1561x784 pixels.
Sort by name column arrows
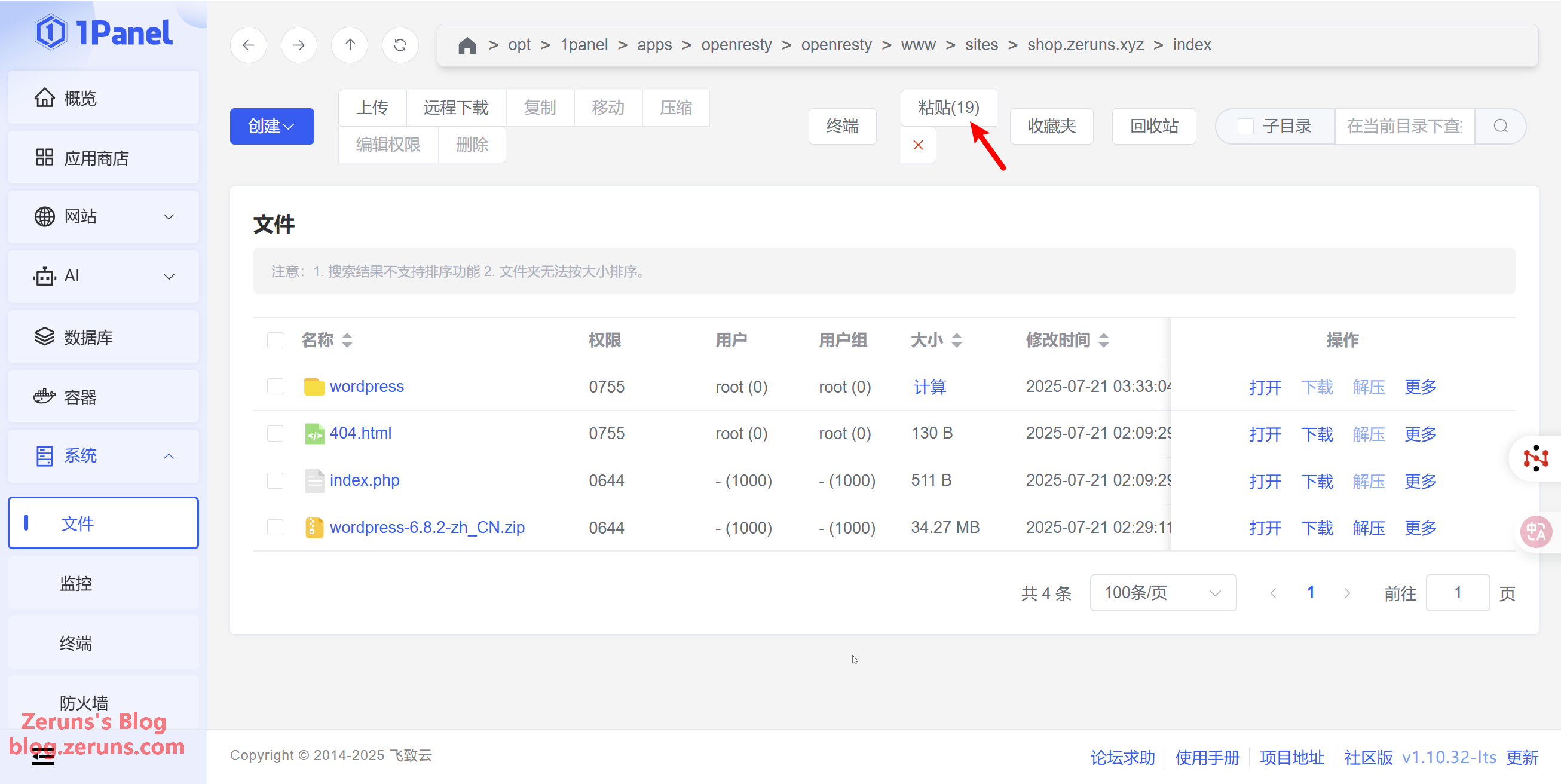pyautogui.click(x=347, y=340)
